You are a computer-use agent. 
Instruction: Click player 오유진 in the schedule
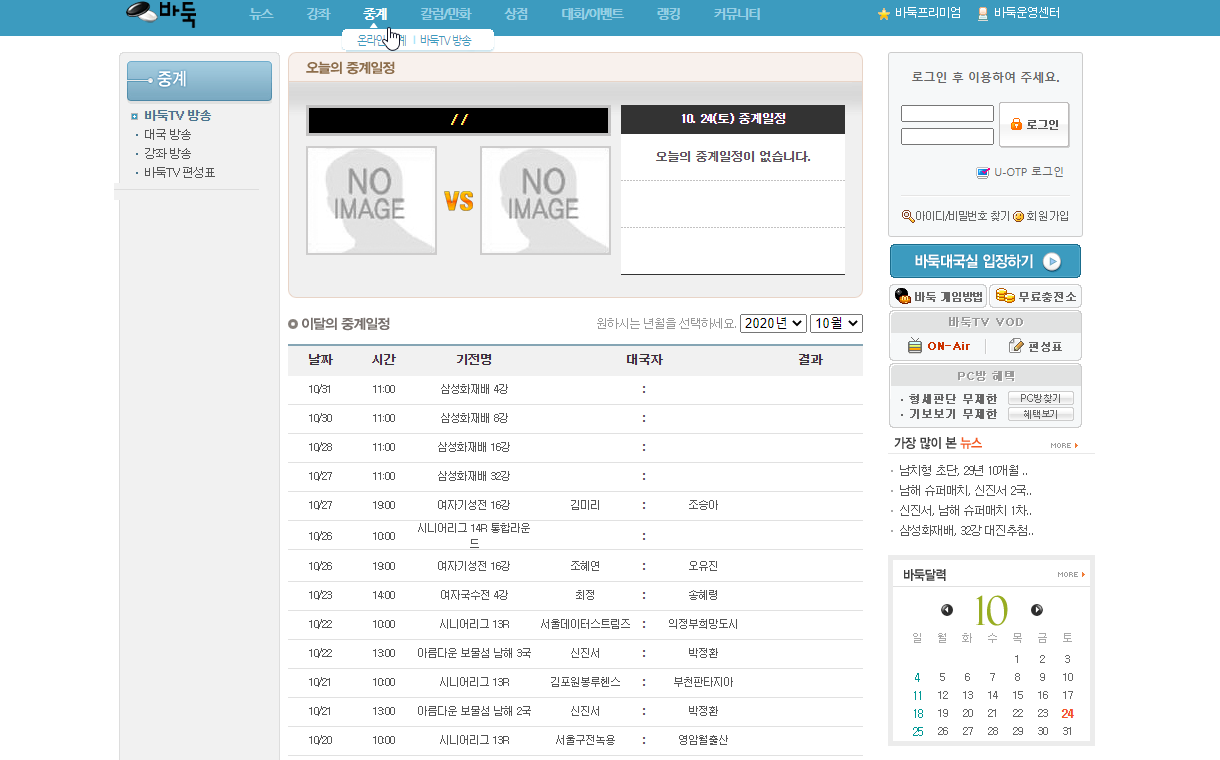coord(703,566)
